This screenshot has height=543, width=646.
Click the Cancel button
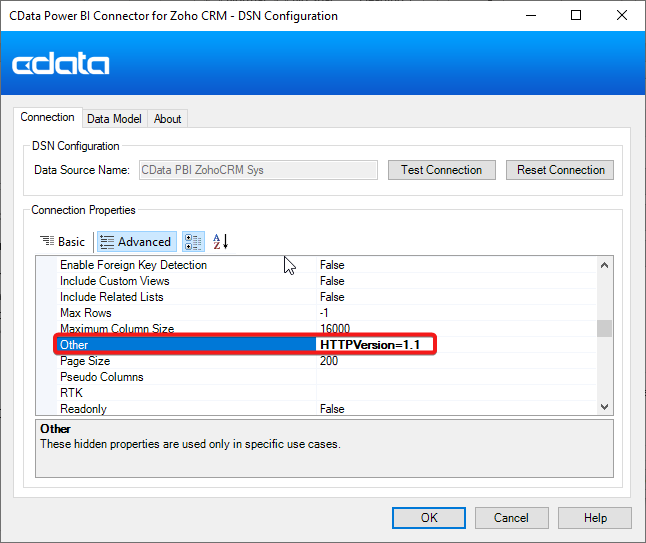pos(512,518)
